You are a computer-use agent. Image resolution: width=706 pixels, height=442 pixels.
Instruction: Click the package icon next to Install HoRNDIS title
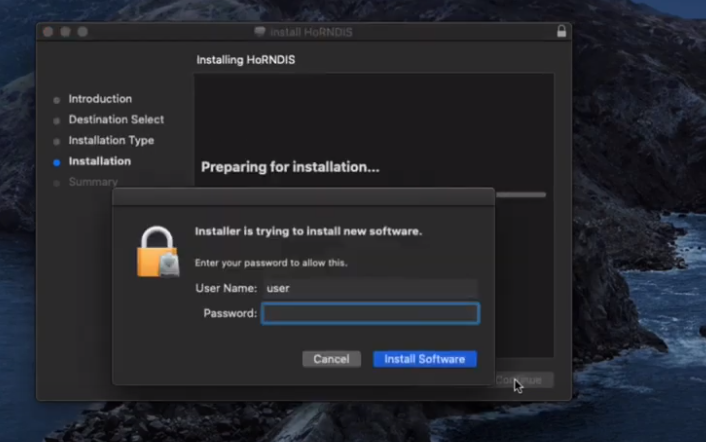(260, 32)
